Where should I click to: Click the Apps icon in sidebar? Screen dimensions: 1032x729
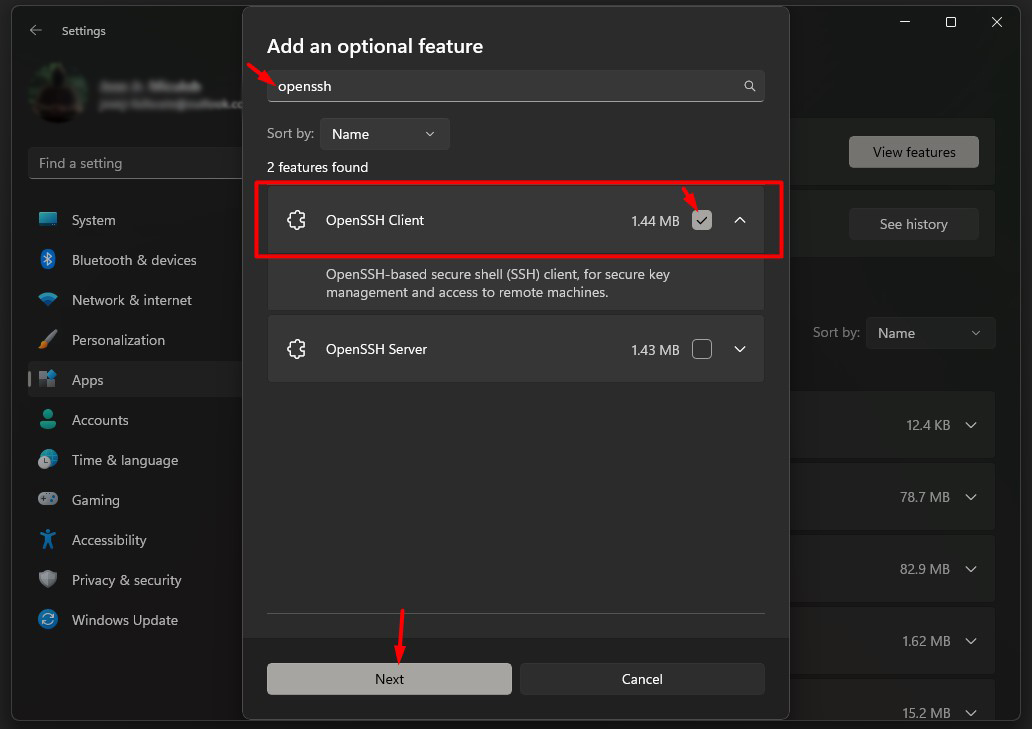[47, 379]
